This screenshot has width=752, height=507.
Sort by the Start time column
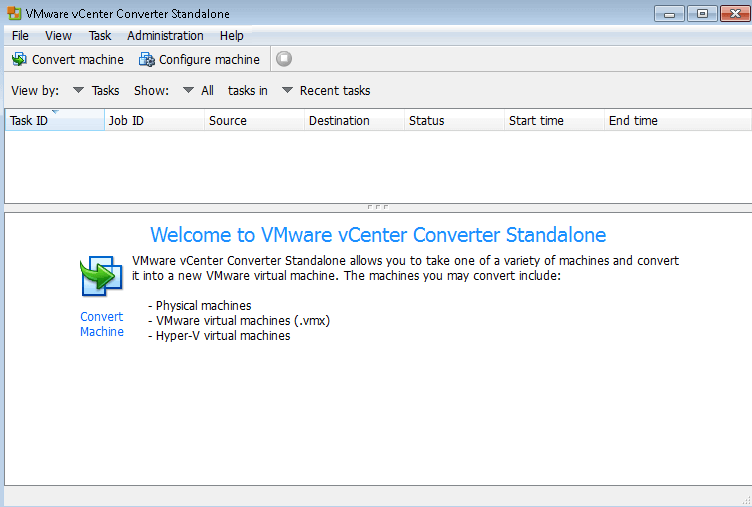pos(554,120)
